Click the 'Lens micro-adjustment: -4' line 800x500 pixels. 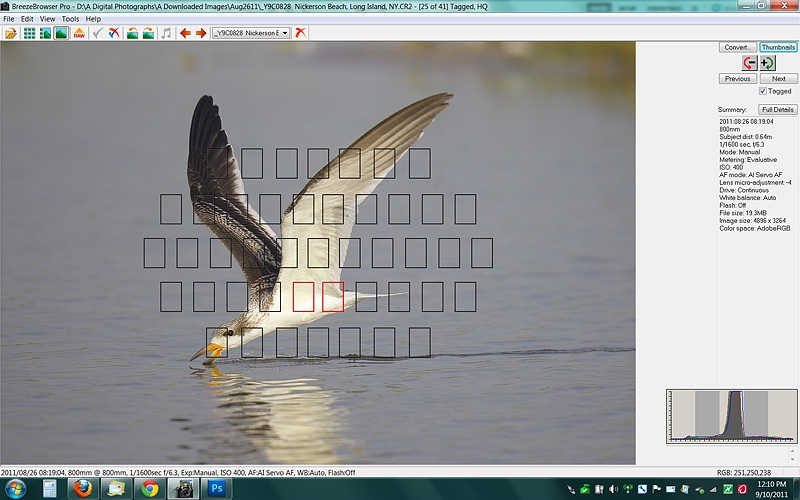pyautogui.click(x=756, y=183)
